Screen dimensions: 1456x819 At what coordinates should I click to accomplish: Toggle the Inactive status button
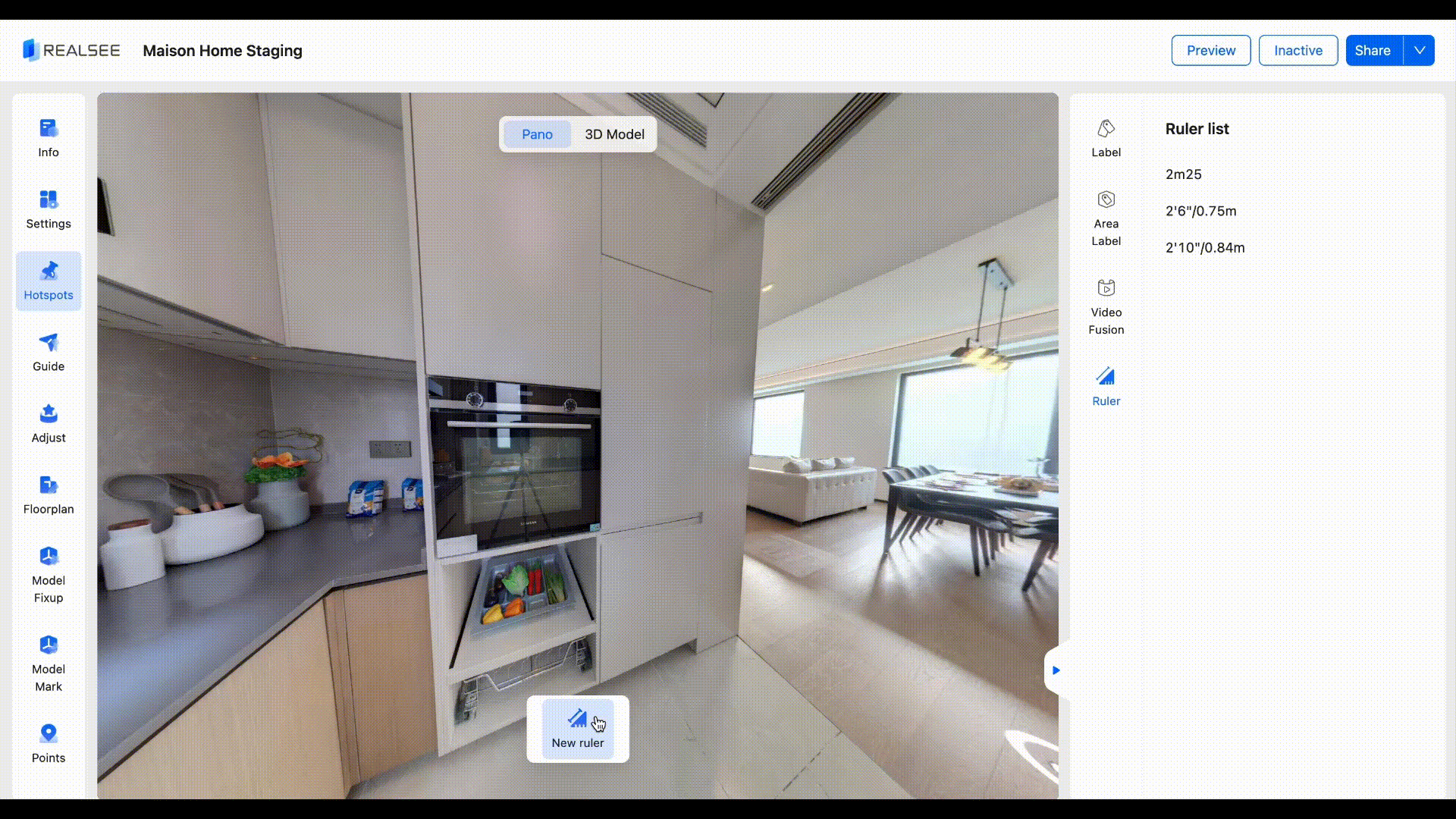click(x=1298, y=51)
